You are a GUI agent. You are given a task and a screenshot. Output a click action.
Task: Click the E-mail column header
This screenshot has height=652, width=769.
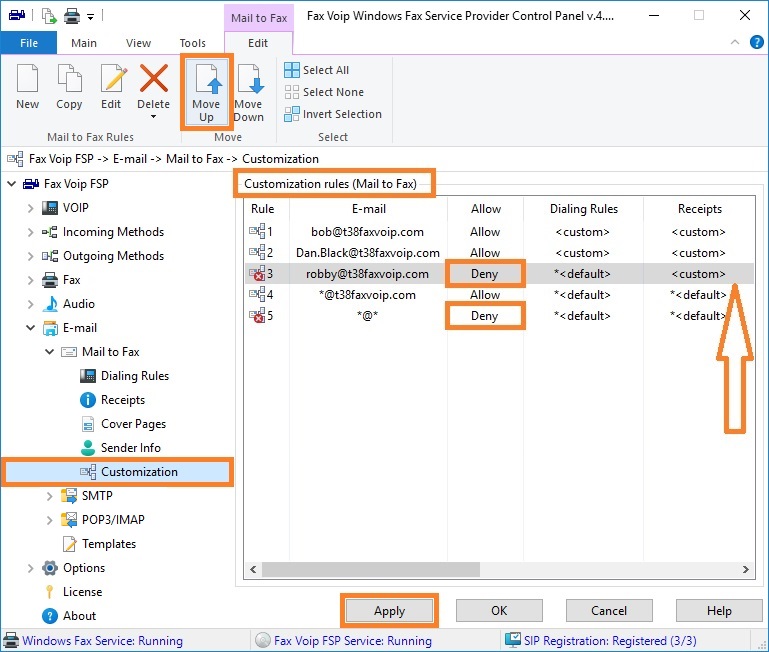click(368, 209)
